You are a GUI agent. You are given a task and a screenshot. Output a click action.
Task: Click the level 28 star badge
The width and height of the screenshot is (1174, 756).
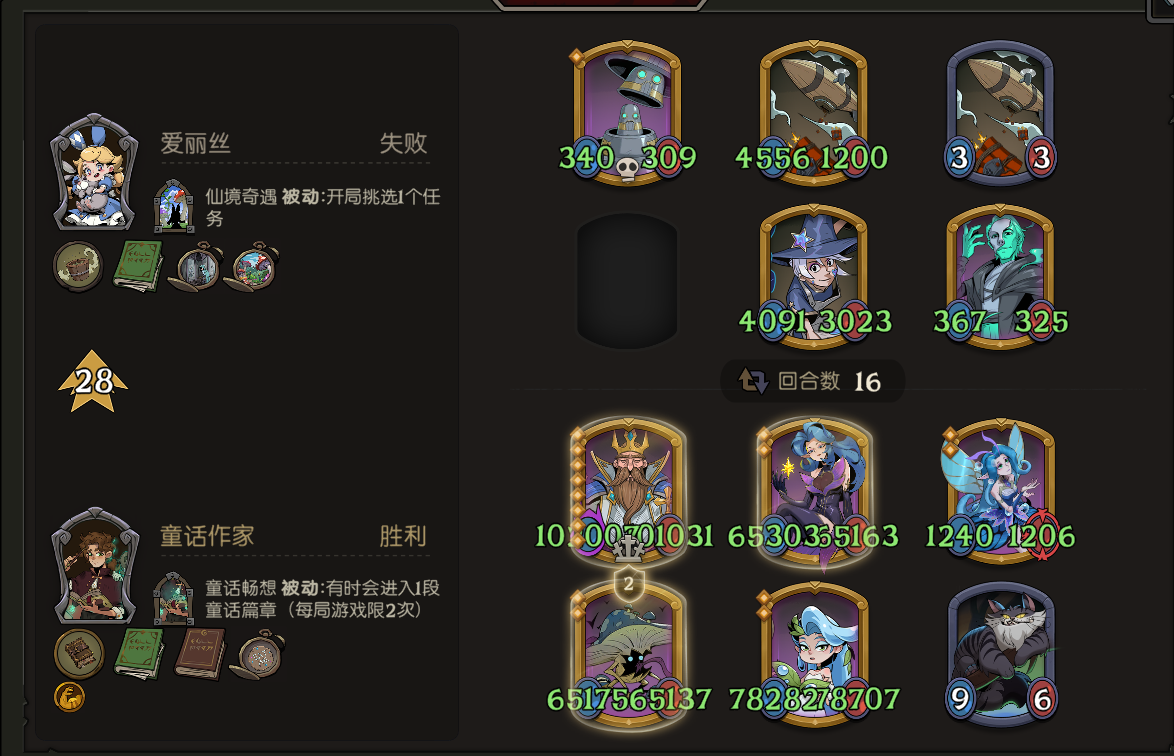pyautogui.click(x=93, y=381)
